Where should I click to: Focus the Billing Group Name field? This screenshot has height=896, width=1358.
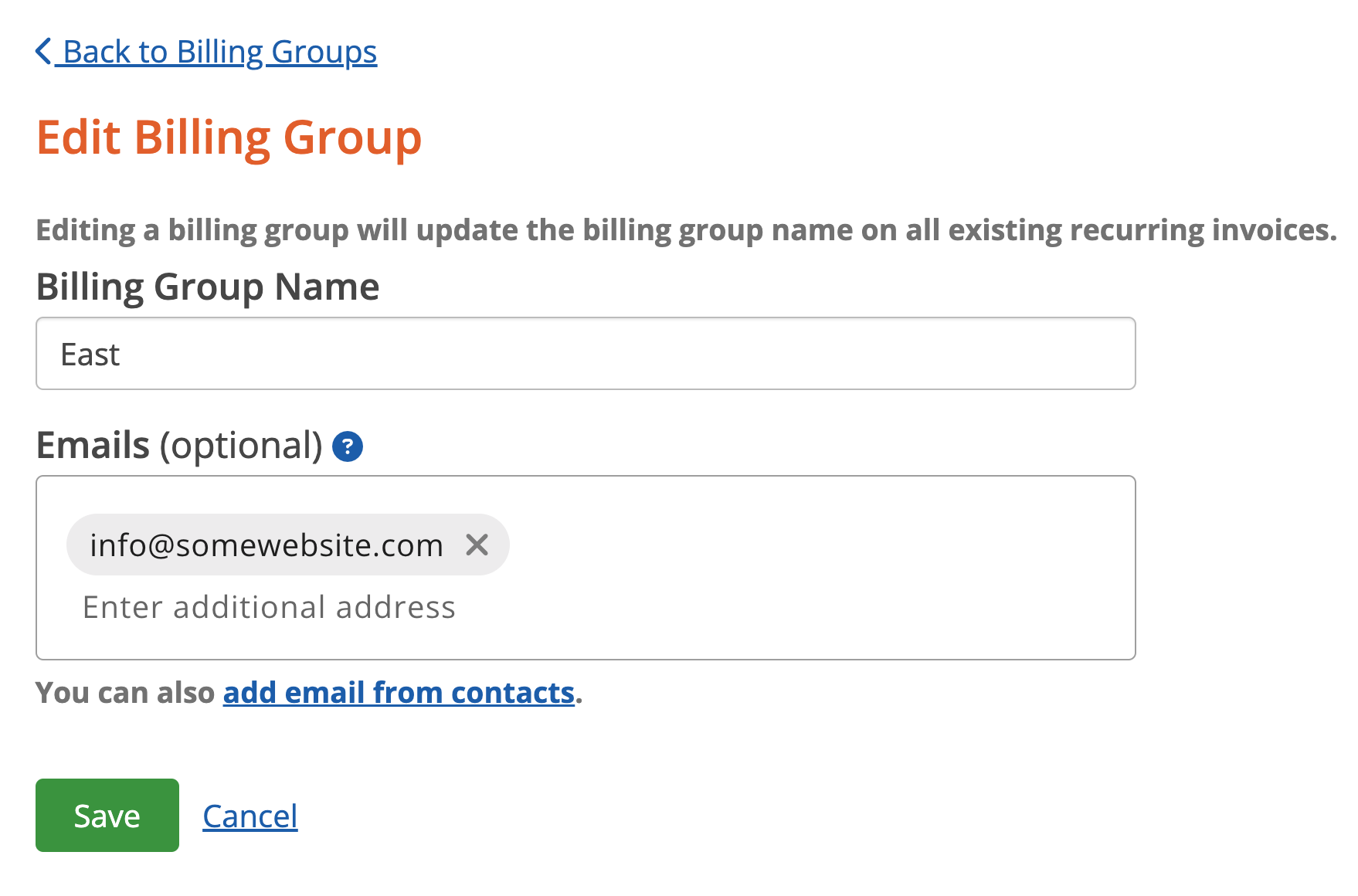[x=586, y=354]
